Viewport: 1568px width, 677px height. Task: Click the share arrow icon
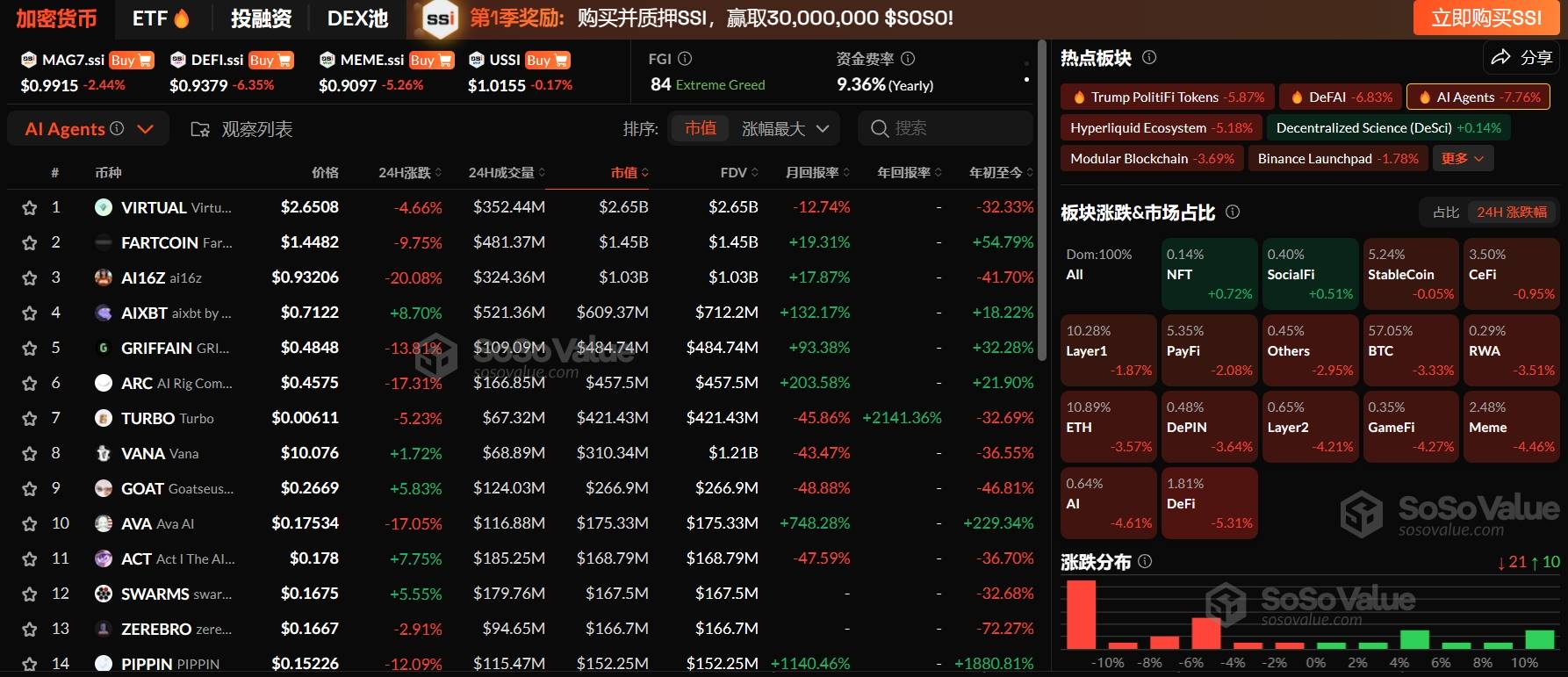[1500, 57]
